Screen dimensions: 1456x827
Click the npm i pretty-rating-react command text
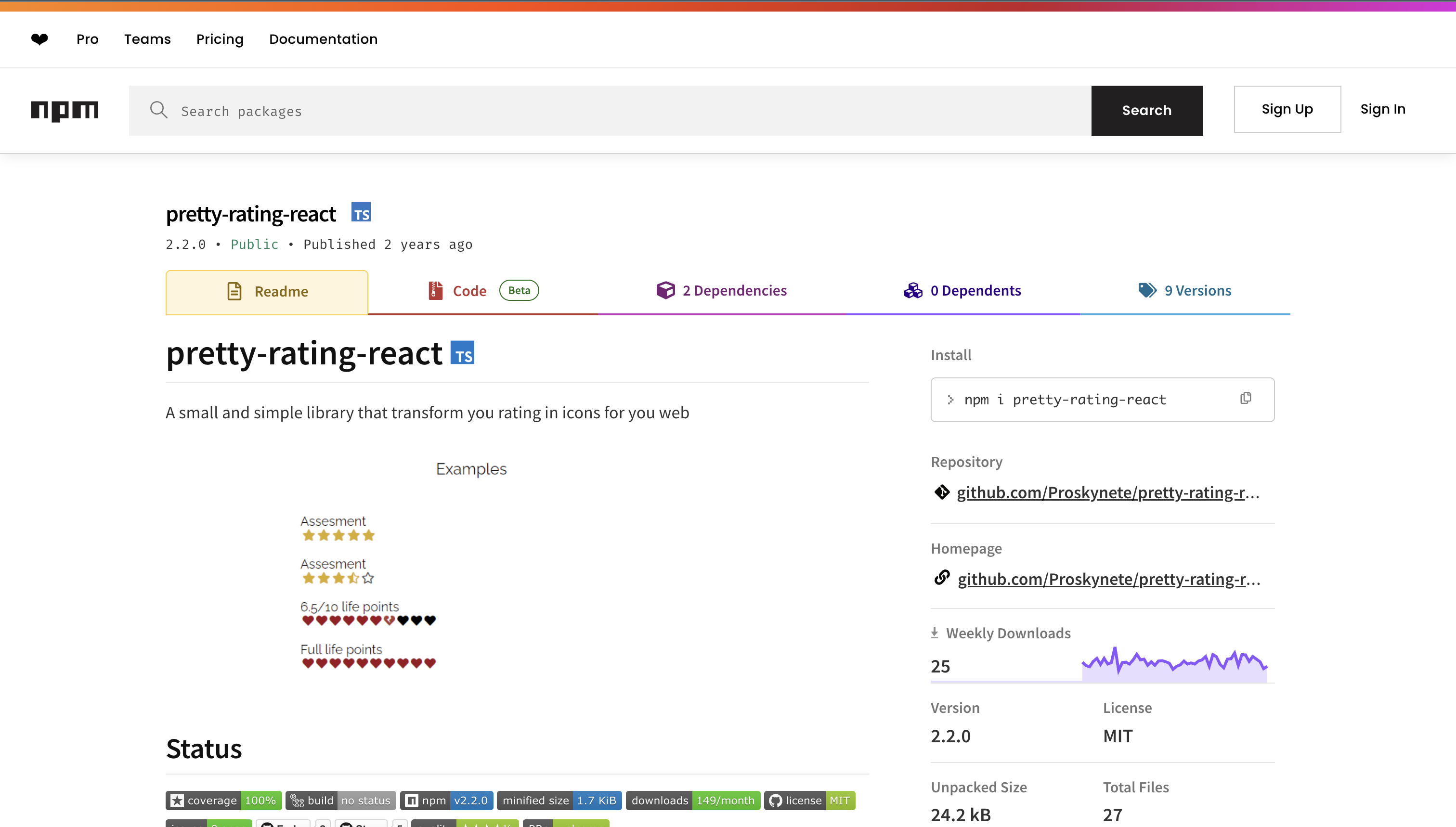coord(1065,400)
